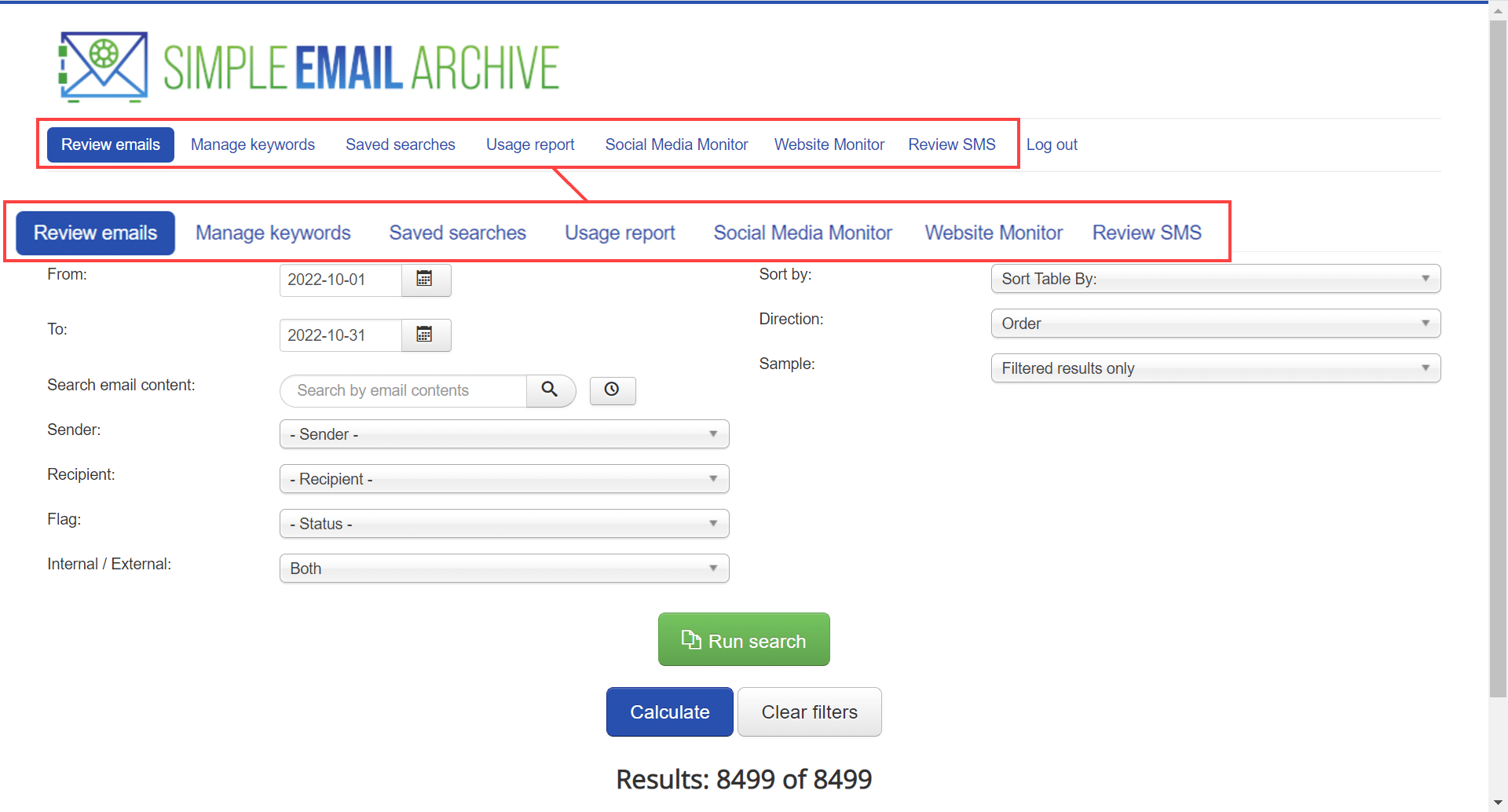Click the Flag label

click(x=64, y=519)
